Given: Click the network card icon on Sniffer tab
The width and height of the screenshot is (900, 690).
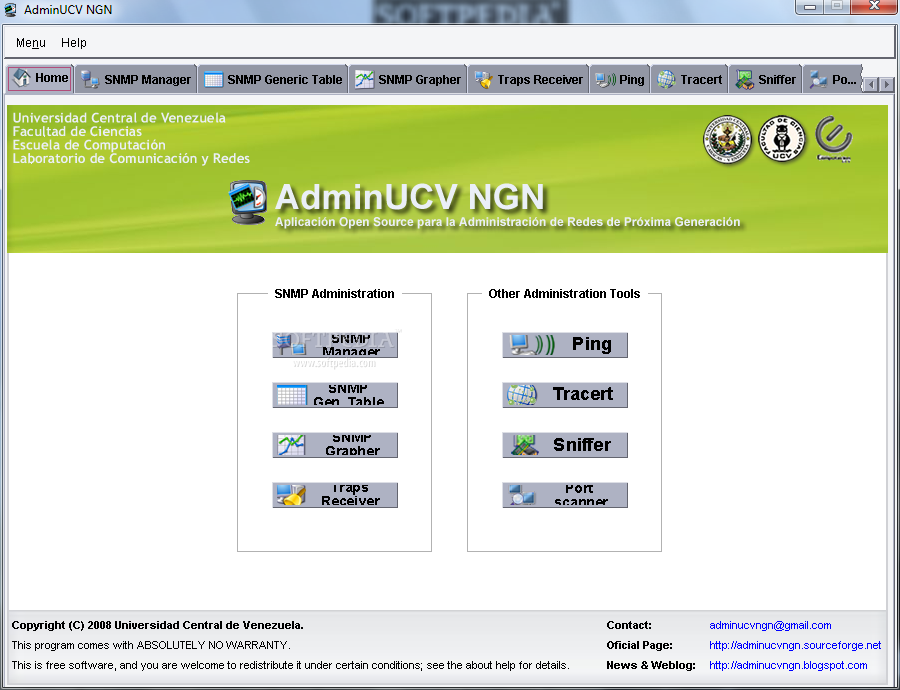Looking at the screenshot, I should pos(744,80).
